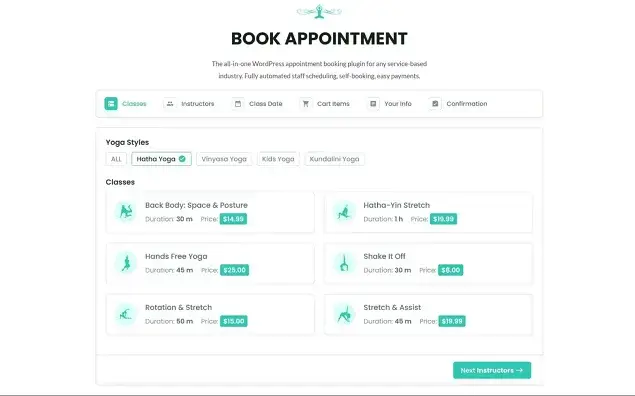Choose the Back Body: Space & Posture class

point(210,212)
